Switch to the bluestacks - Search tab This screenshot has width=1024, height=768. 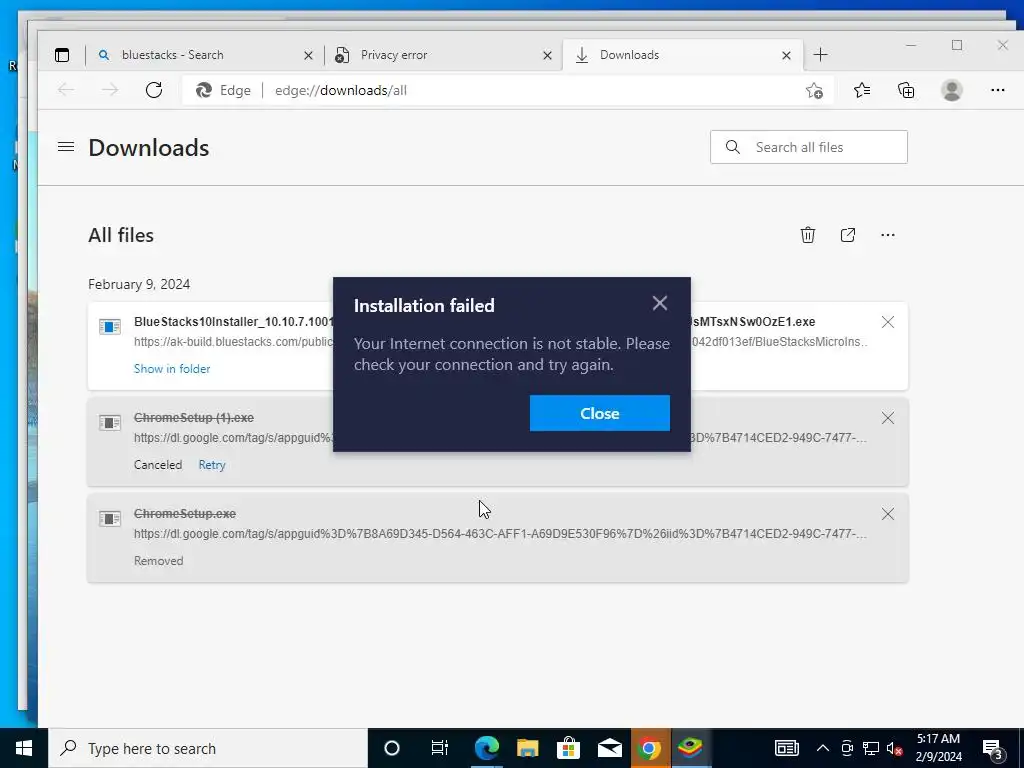204,56
